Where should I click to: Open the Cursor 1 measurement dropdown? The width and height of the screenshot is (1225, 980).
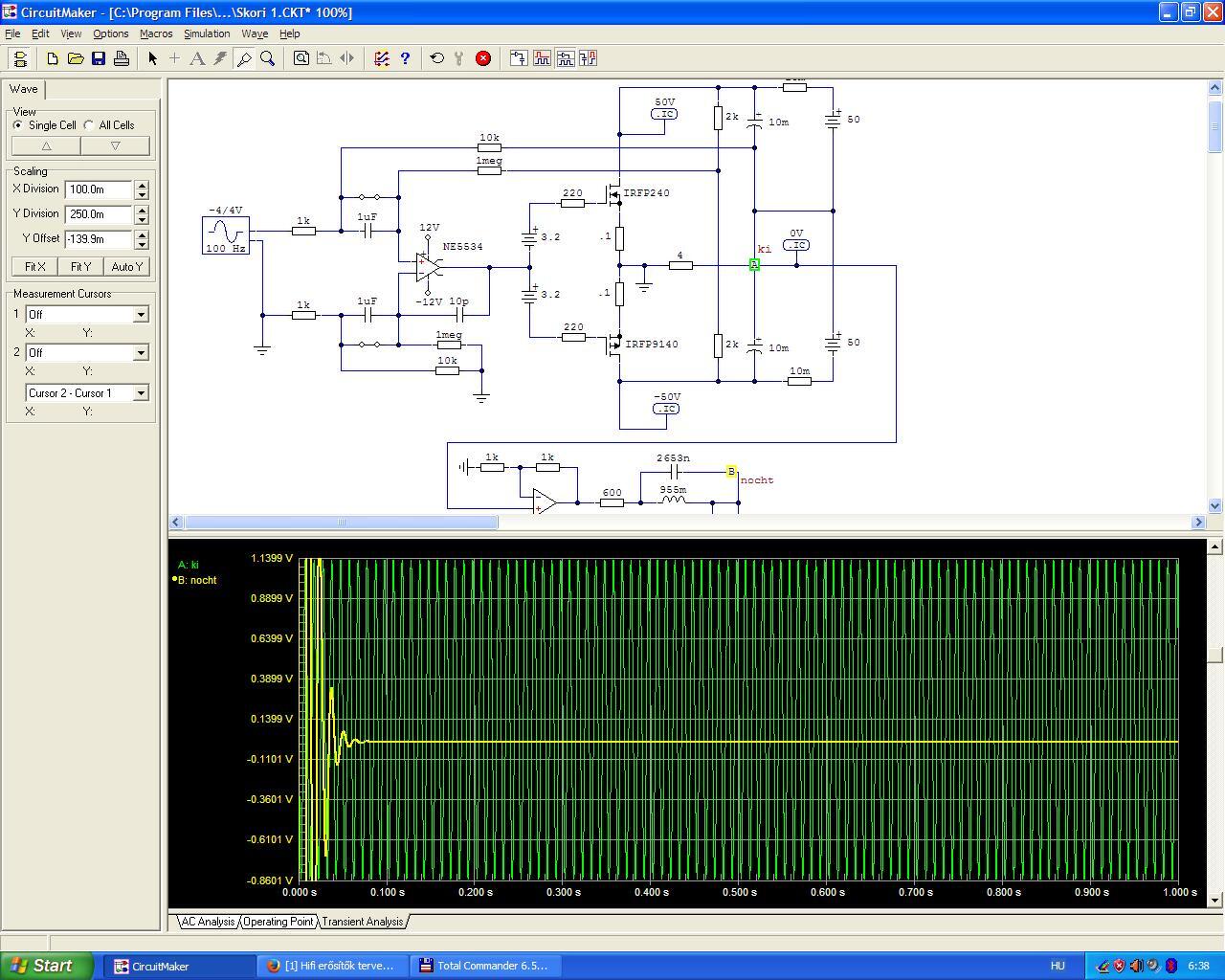(x=141, y=315)
